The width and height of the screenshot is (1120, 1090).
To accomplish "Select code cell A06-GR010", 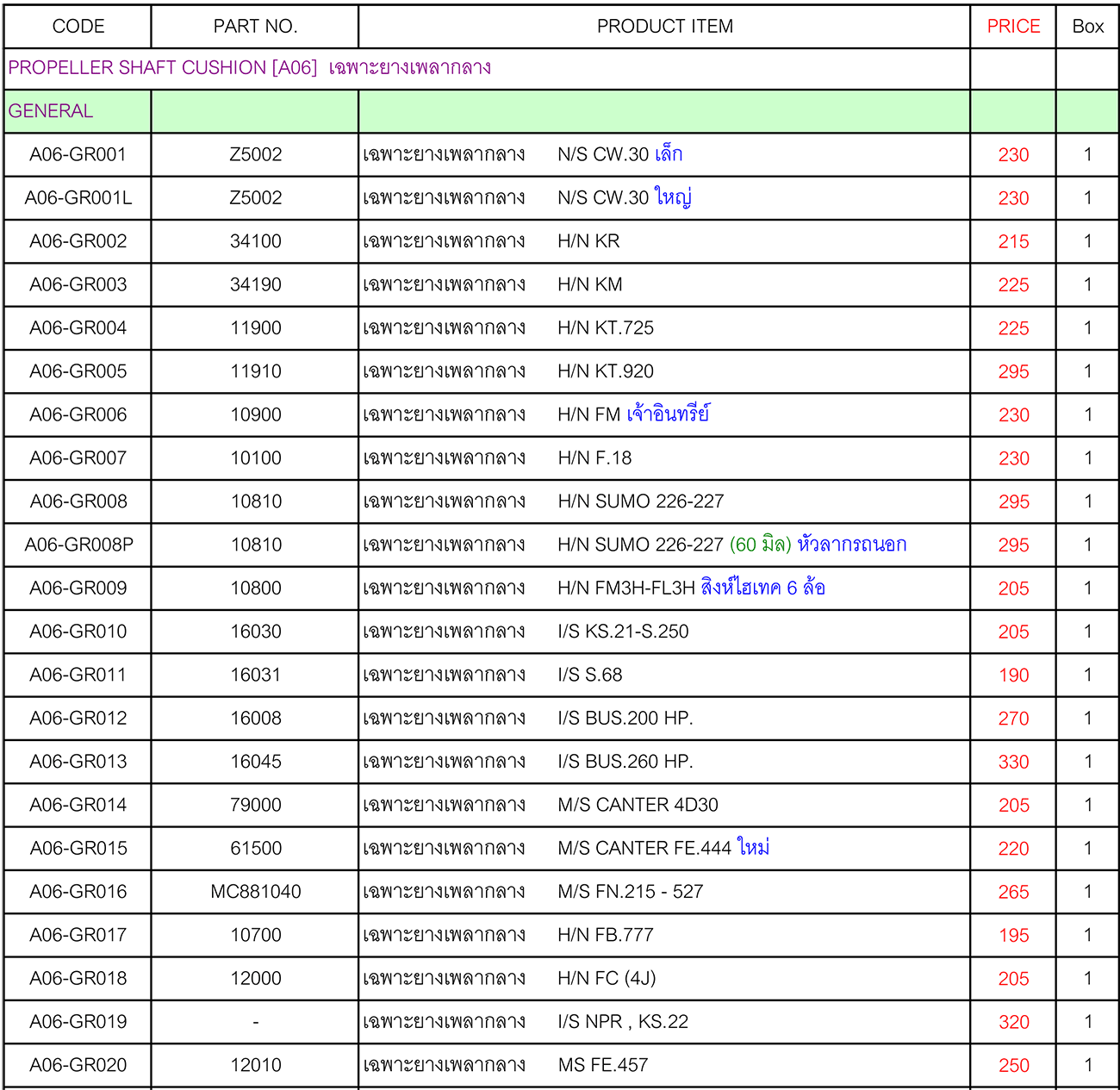I will [78, 632].
